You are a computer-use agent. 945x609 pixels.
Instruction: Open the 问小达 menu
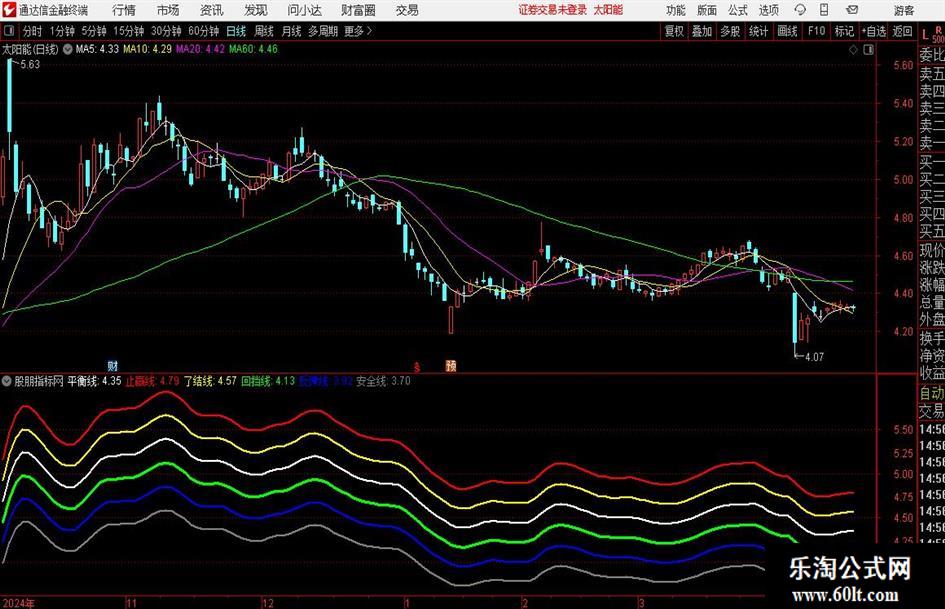[x=304, y=10]
